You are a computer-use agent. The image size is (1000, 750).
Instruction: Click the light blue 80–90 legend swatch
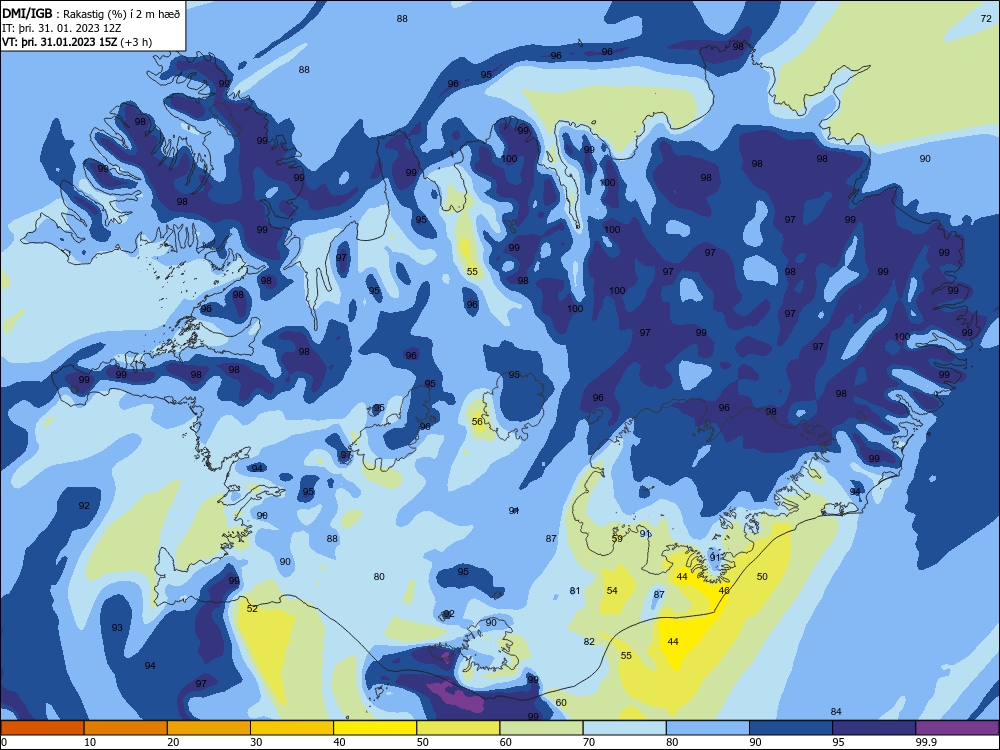click(x=708, y=728)
